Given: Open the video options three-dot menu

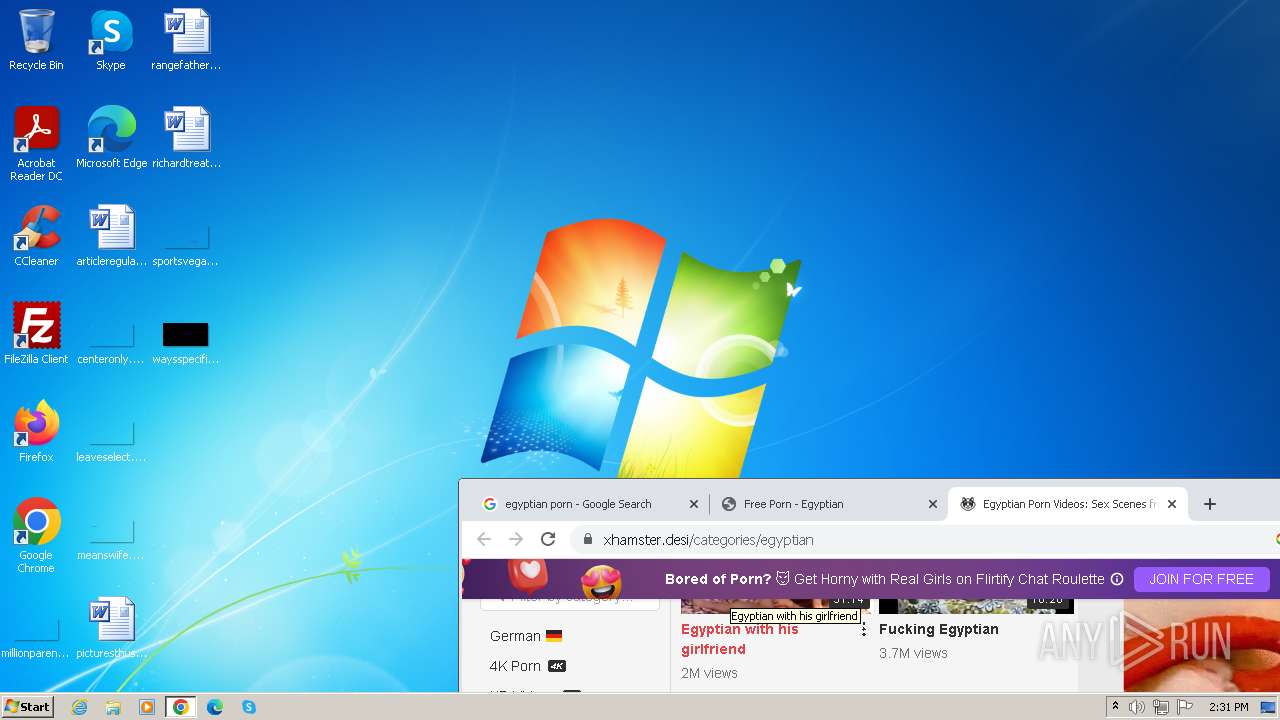Looking at the screenshot, I should tap(864, 630).
